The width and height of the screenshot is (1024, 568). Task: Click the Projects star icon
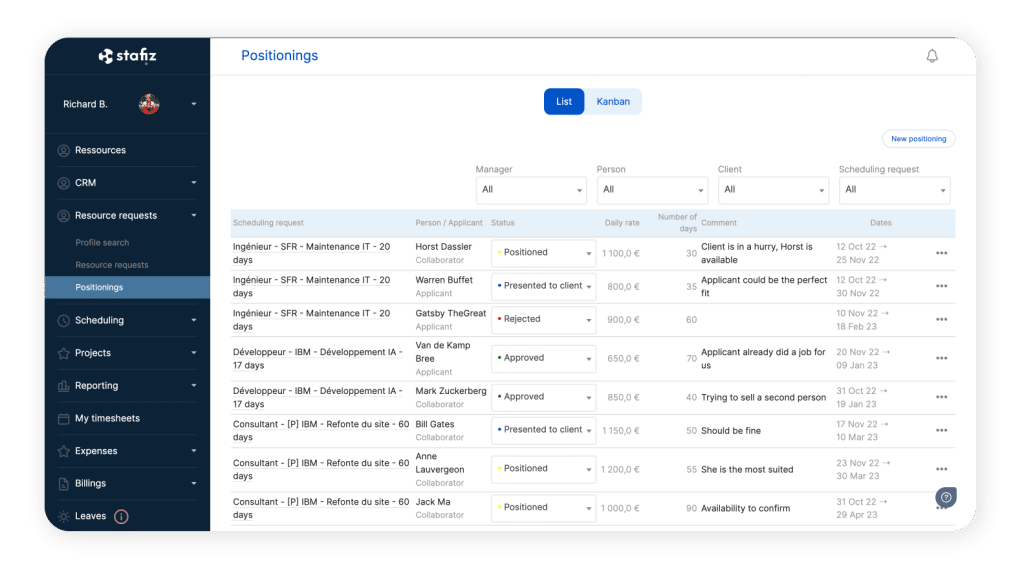coord(63,353)
